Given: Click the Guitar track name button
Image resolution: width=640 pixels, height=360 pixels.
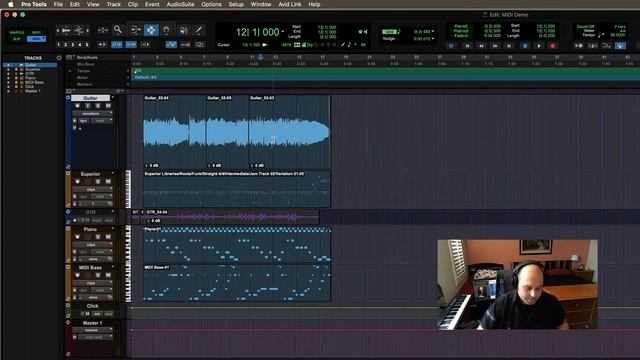Looking at the screenshot, I should 90,98.
